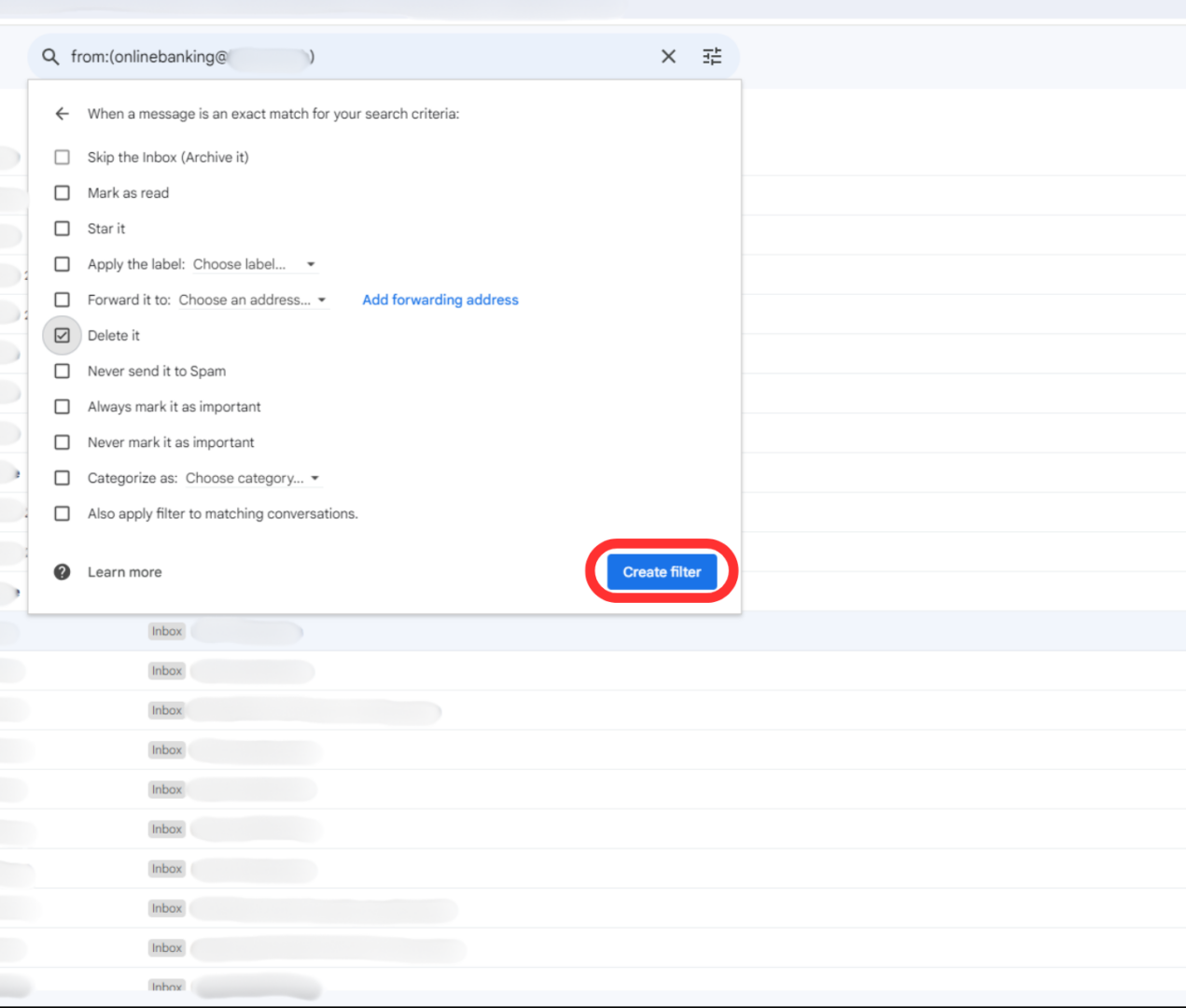Open the Add forwarding address link

[440, 300]
